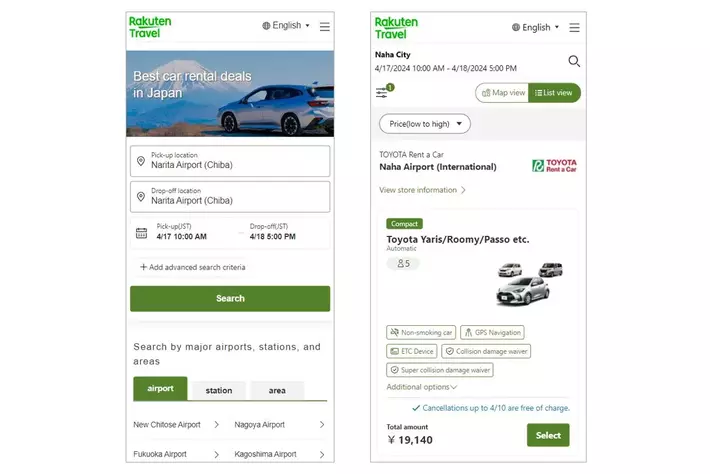Open the filter sliders icon
Image resolution: width=710 pixels, height=474 pixels.
pyautogui.click(x=382, y=93)
